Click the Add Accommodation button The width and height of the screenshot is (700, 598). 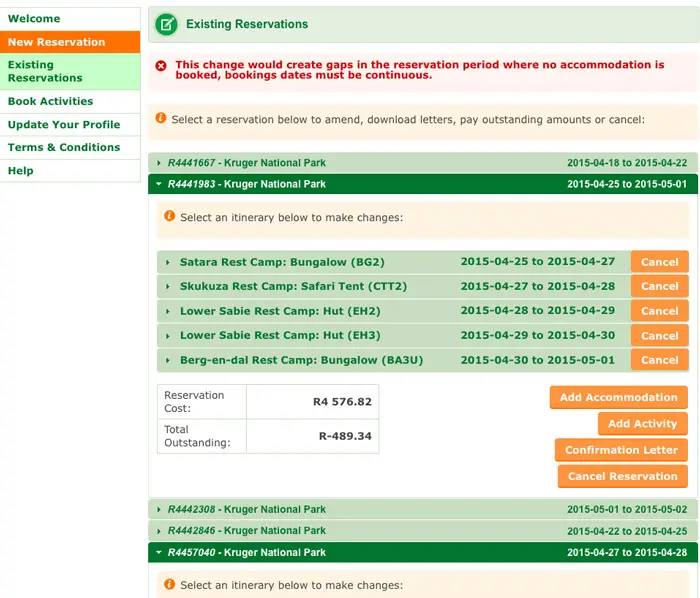point(618,397)
